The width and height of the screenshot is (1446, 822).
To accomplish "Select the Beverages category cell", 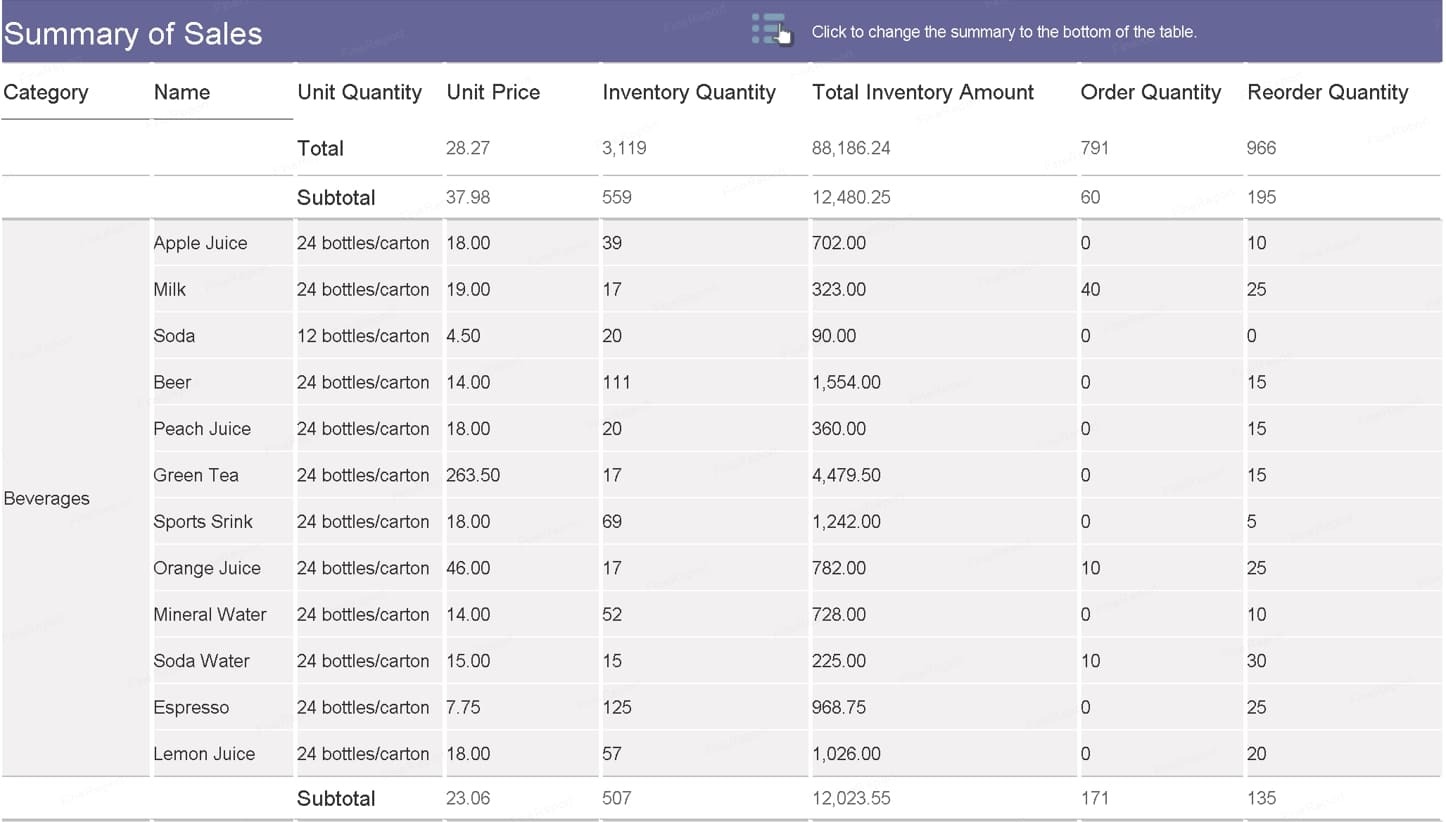I will 46,498.
